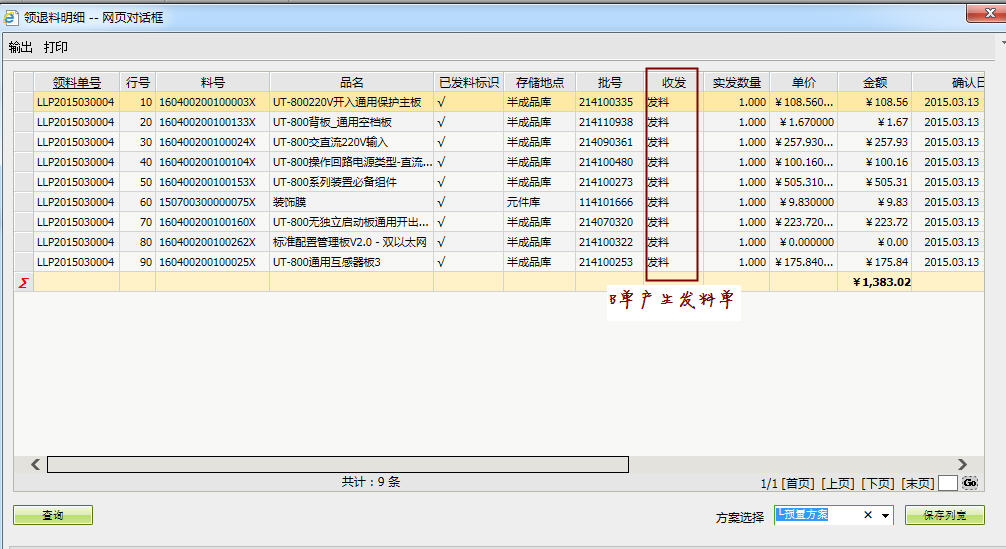Screen dimensions: 1006x549
Task: Toggle 已发料 checkmark for row 50
Action: tap(441, 182)
